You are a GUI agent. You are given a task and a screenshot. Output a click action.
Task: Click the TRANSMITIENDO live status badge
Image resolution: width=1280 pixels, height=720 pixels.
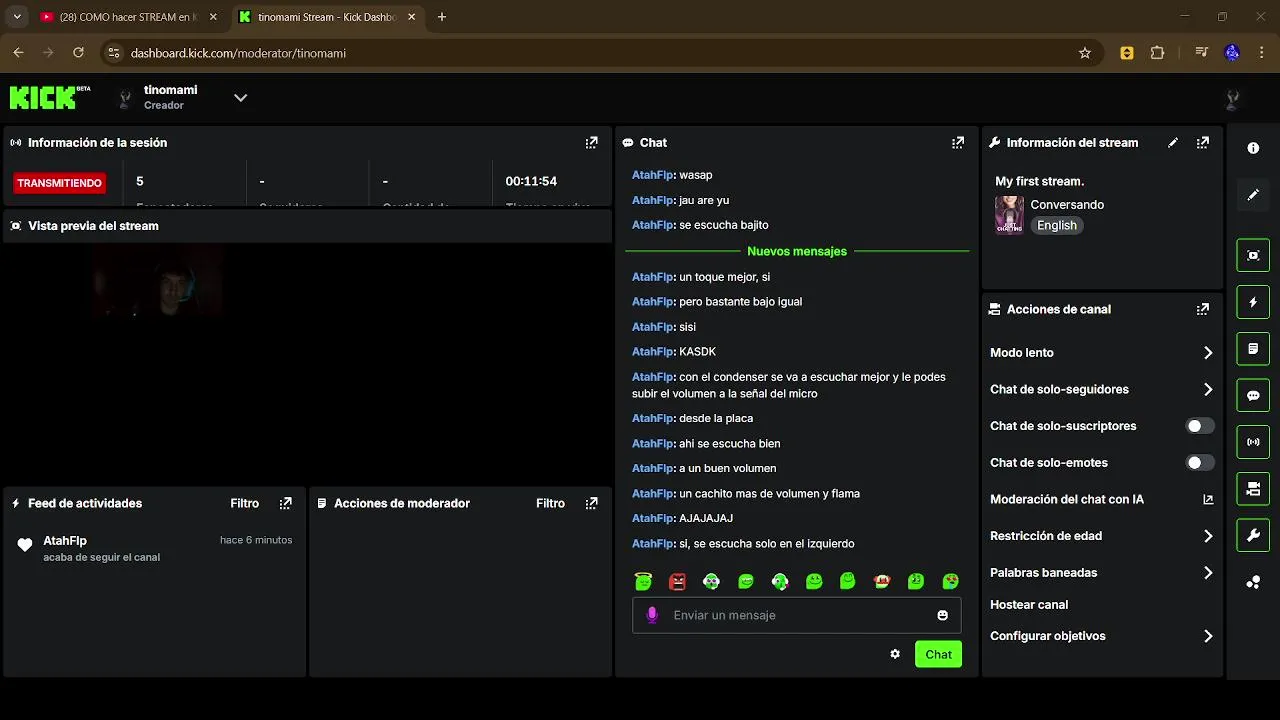(x=59, y=183)
